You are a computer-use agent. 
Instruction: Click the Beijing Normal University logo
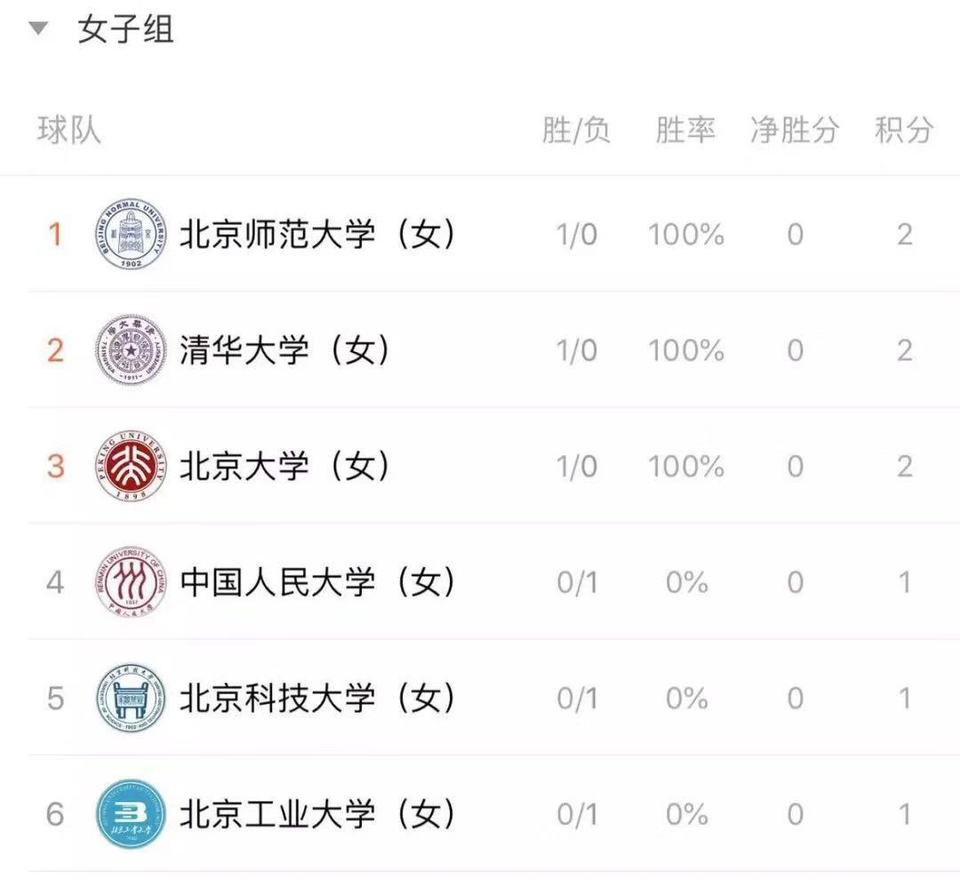(131, 234)
